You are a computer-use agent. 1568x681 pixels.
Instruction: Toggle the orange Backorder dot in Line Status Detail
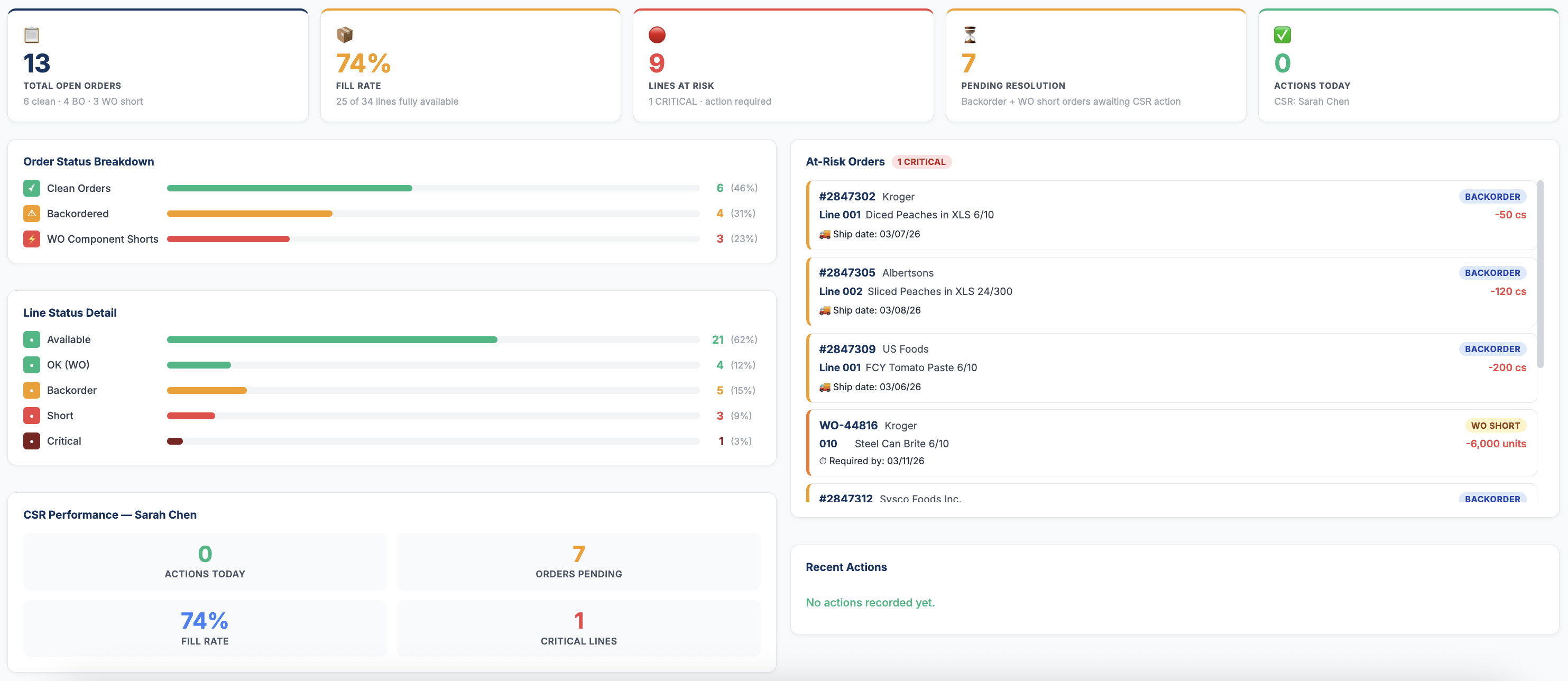click(x=31, y=390)
